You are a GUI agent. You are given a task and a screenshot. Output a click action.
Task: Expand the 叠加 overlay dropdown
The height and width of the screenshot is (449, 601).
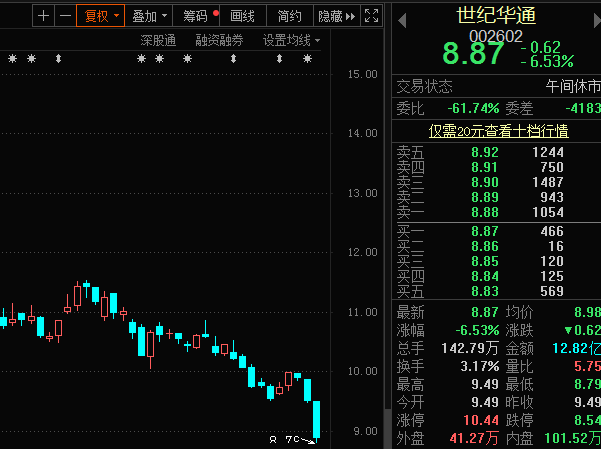[x=149, y=16]
